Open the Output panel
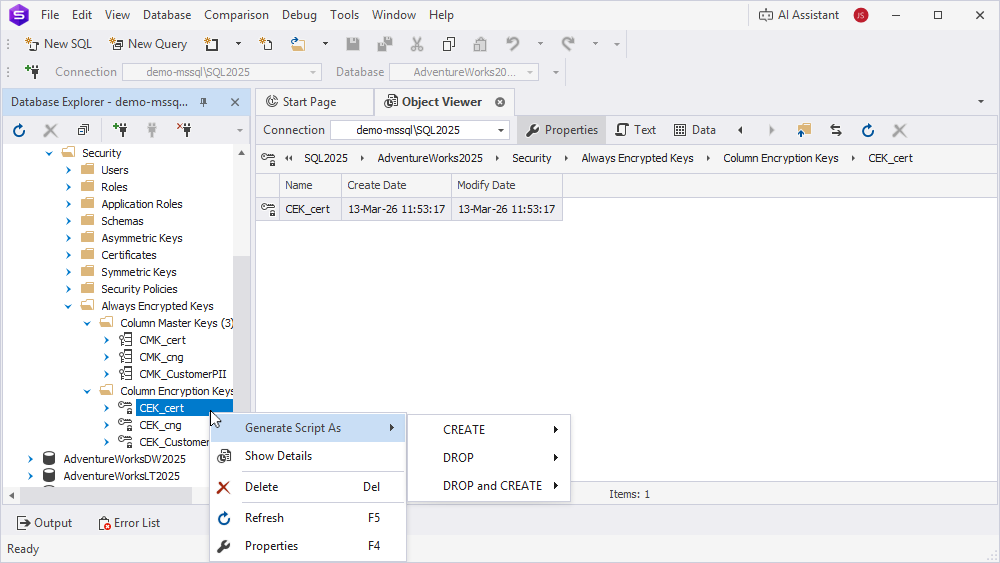This screenshot has height=563, width=1000. point(45,523)
